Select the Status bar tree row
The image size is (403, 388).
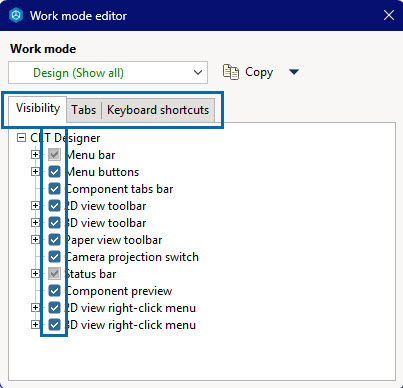[x=90, y=274]
